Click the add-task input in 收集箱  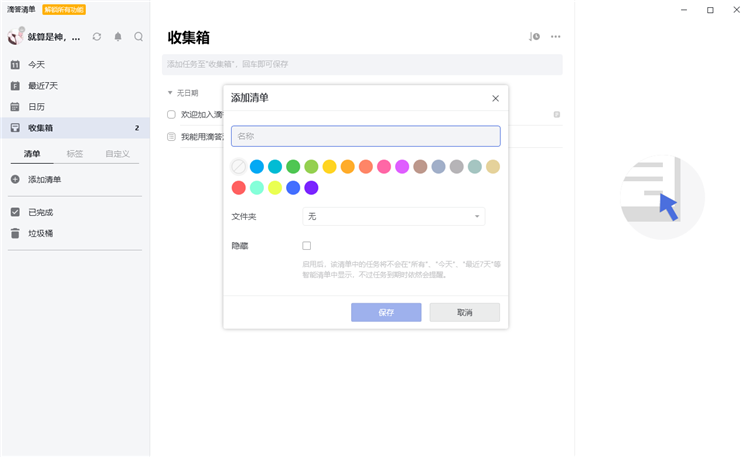click(362, 64)
